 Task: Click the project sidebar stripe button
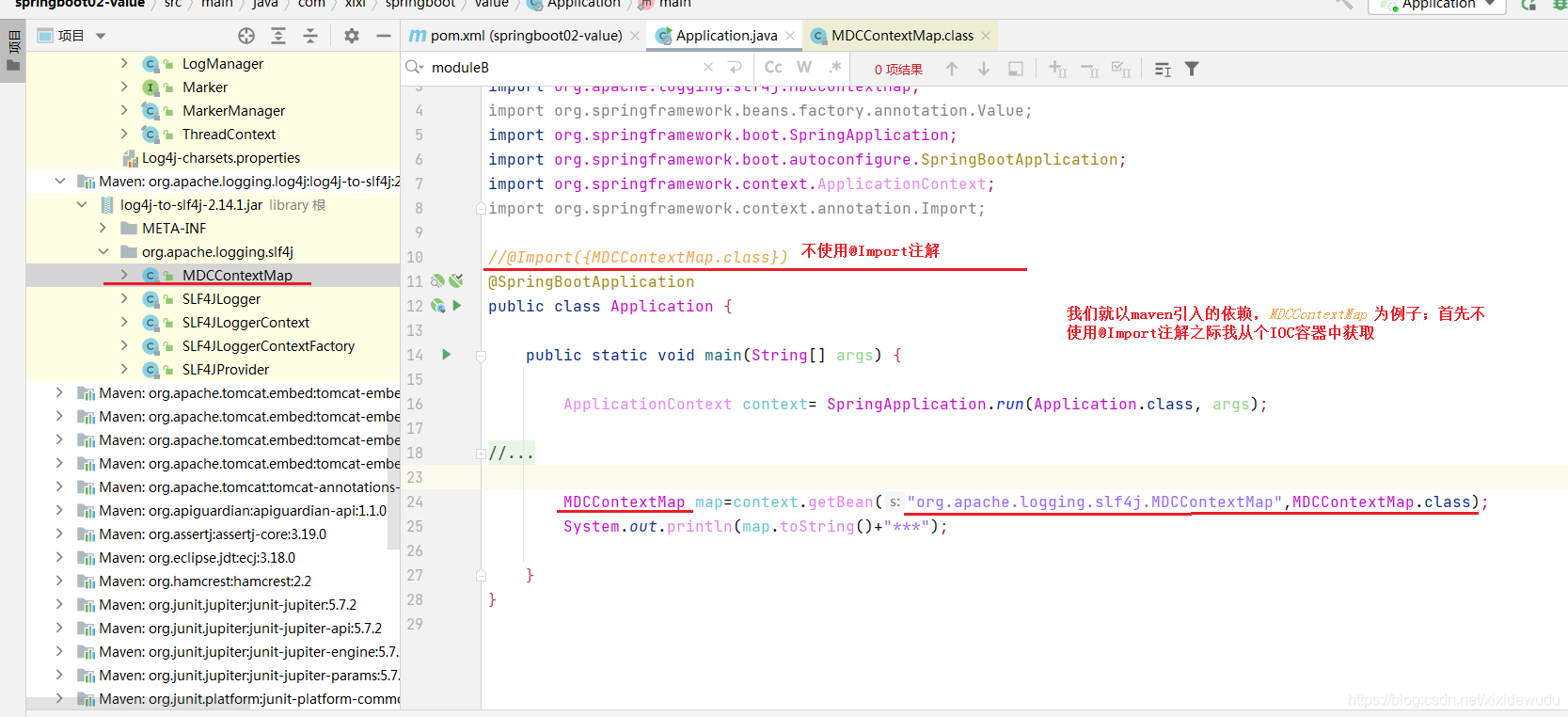(13, 51)
